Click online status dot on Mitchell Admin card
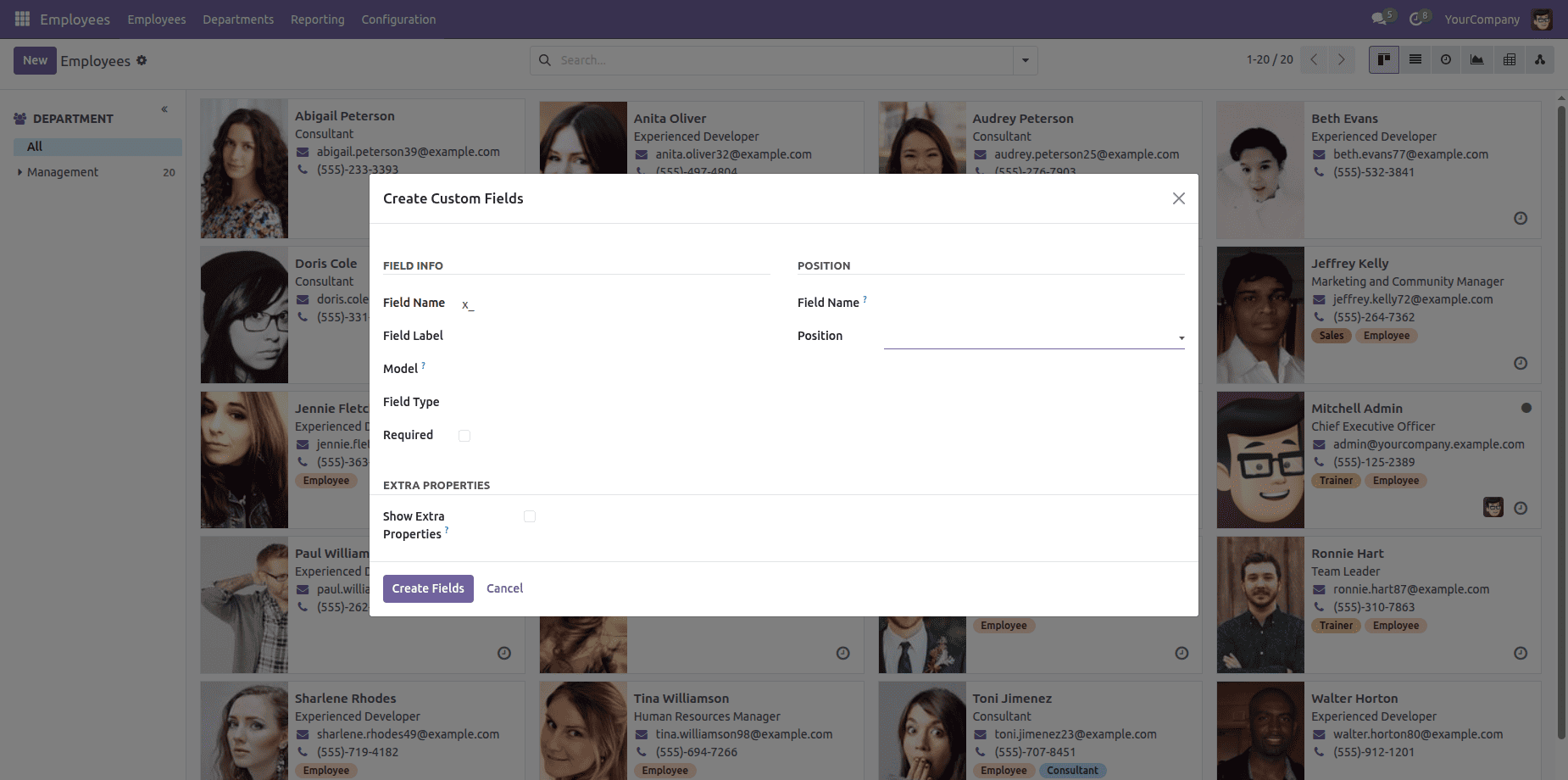The height and width of the screenshot is (780, 1568). [x=1526, y=408]
